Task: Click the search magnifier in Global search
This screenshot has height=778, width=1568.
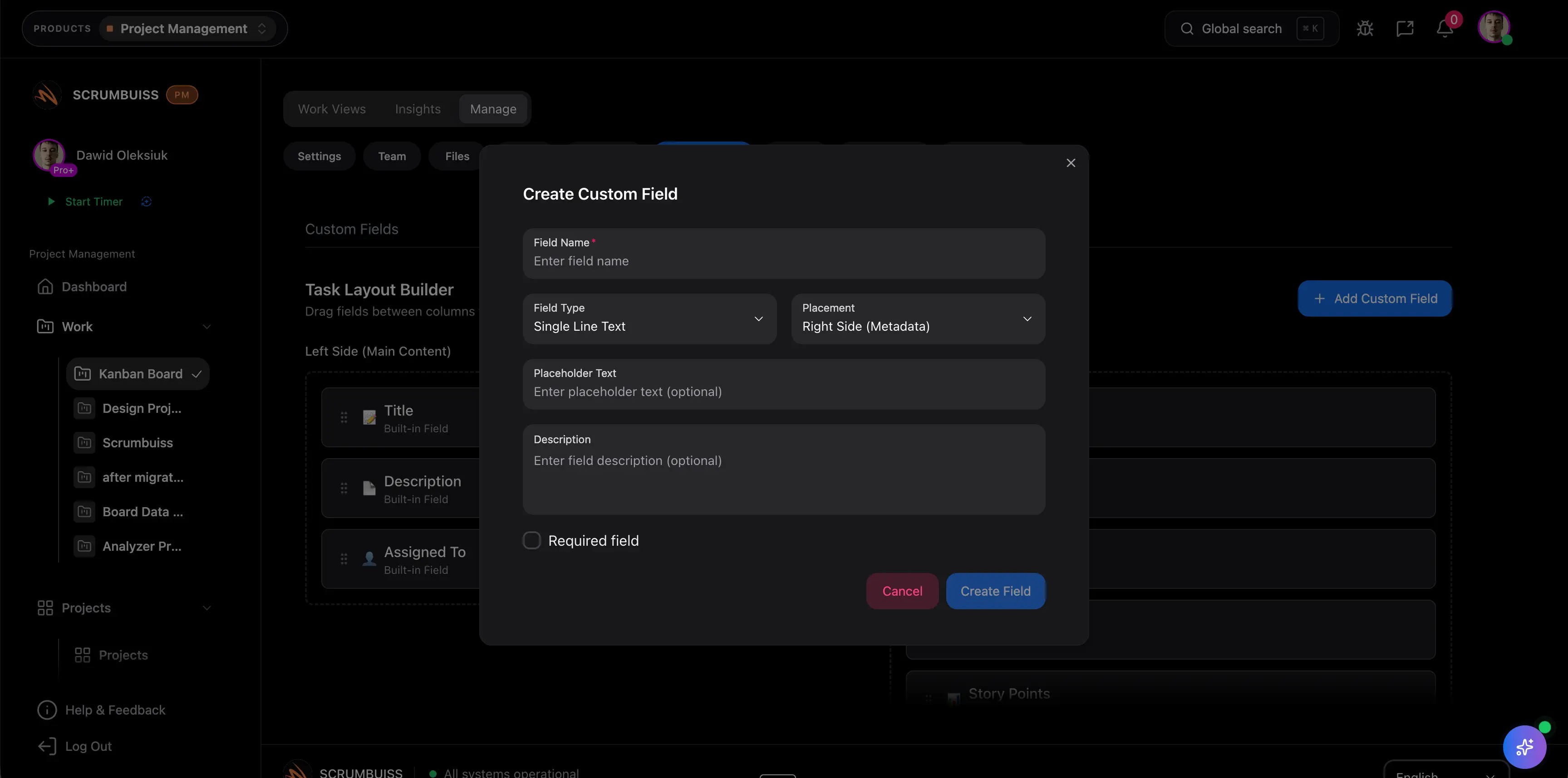Action: pos(1186,28)
